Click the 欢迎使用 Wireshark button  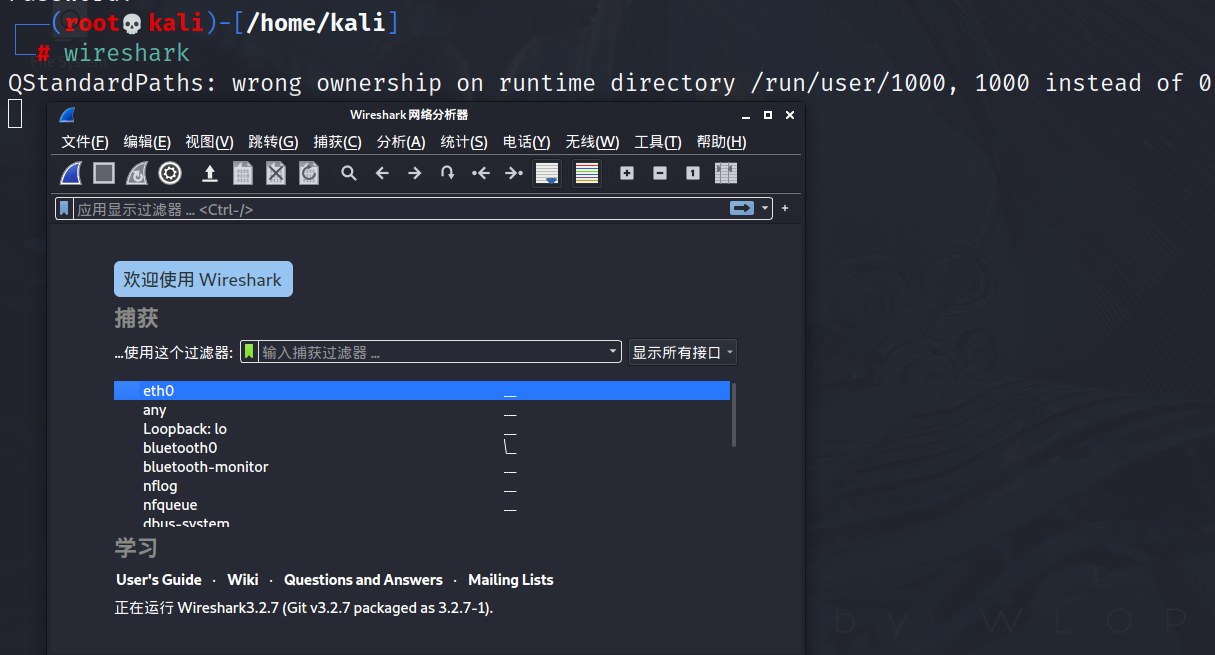[203, 280]
